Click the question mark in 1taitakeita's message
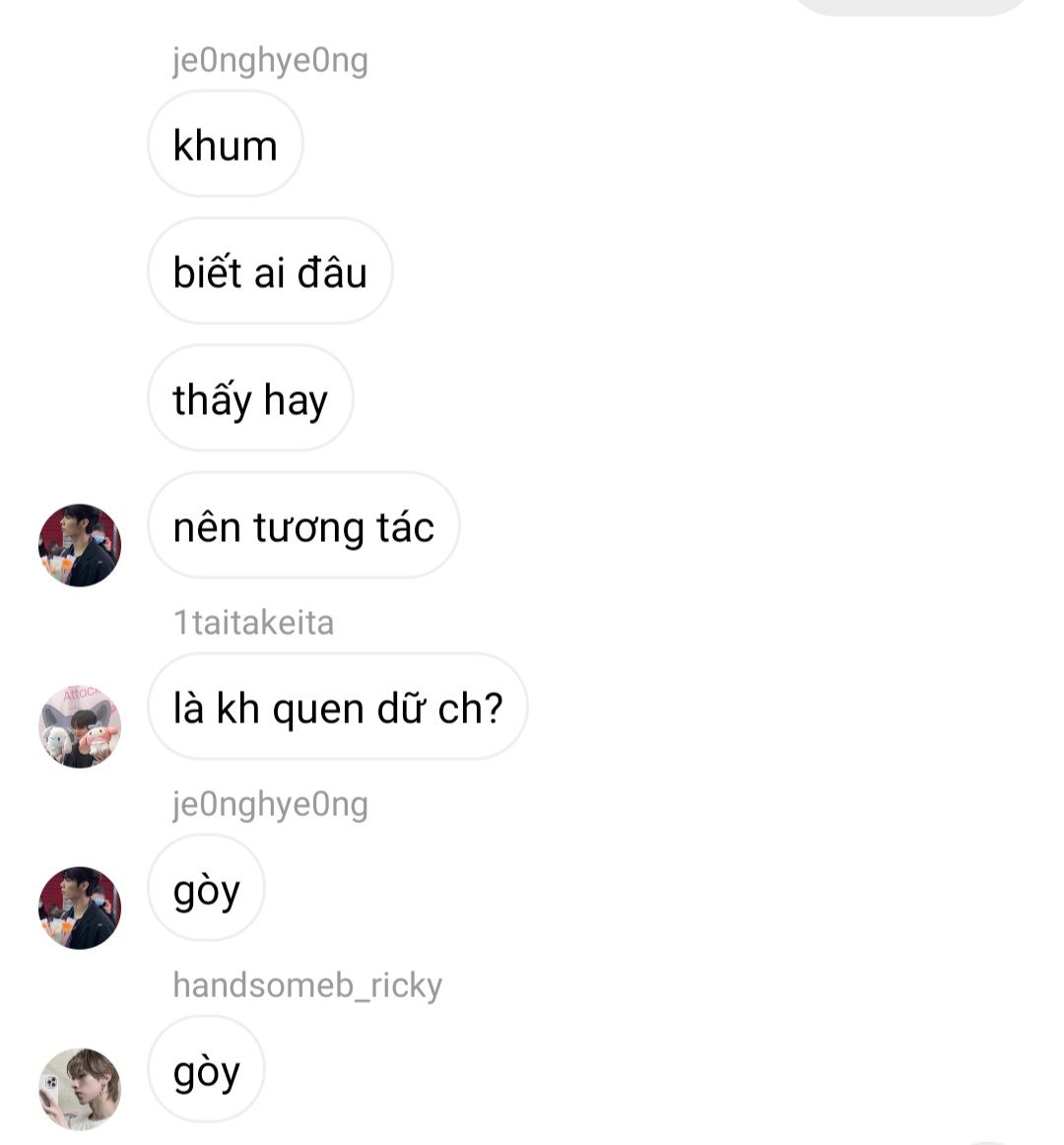1064x1145 pixels. click(494, 707)
